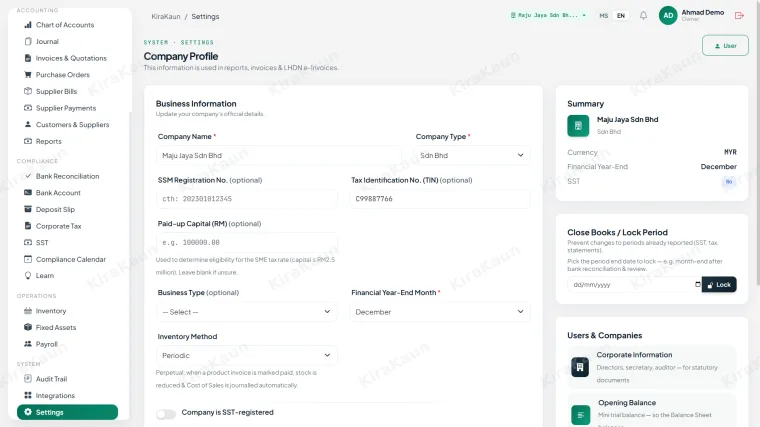Click the Corporate Information building icon

point(580,367)
